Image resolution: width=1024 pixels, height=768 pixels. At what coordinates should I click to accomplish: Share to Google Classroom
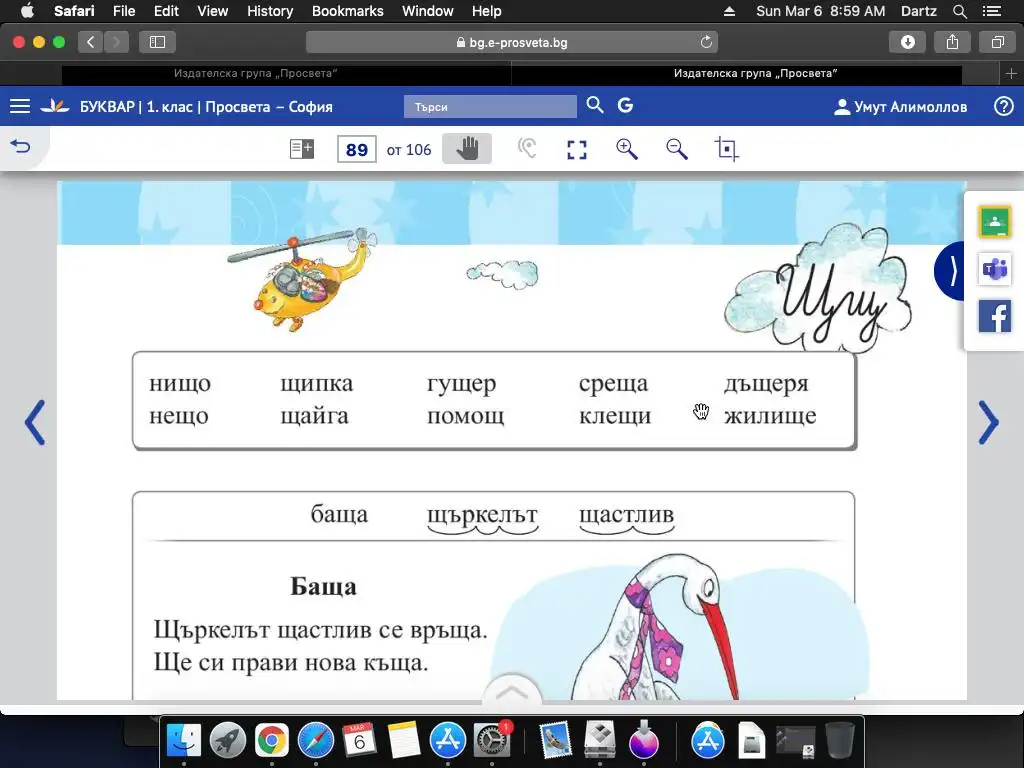[x=995, y=222]
